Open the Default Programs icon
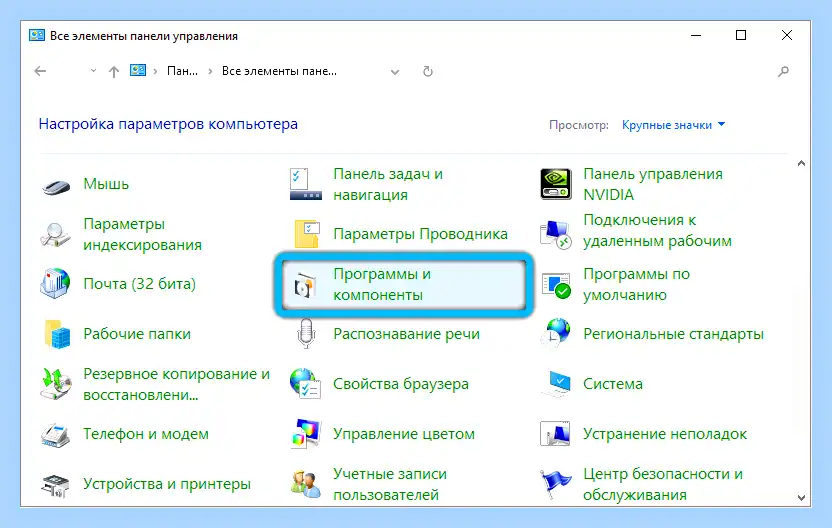Viewport: 832px width, 528px height. [556, 285]
